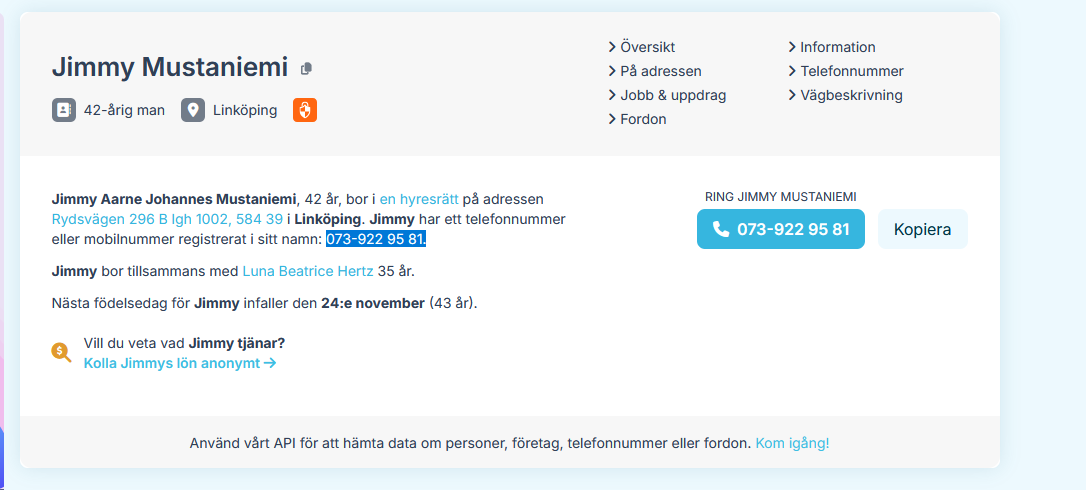Click the phone icon in the call button

(720, 229)
